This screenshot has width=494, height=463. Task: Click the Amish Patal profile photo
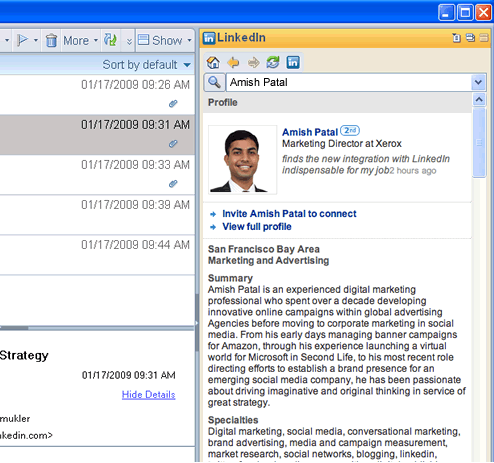click(x=242, y=160)
